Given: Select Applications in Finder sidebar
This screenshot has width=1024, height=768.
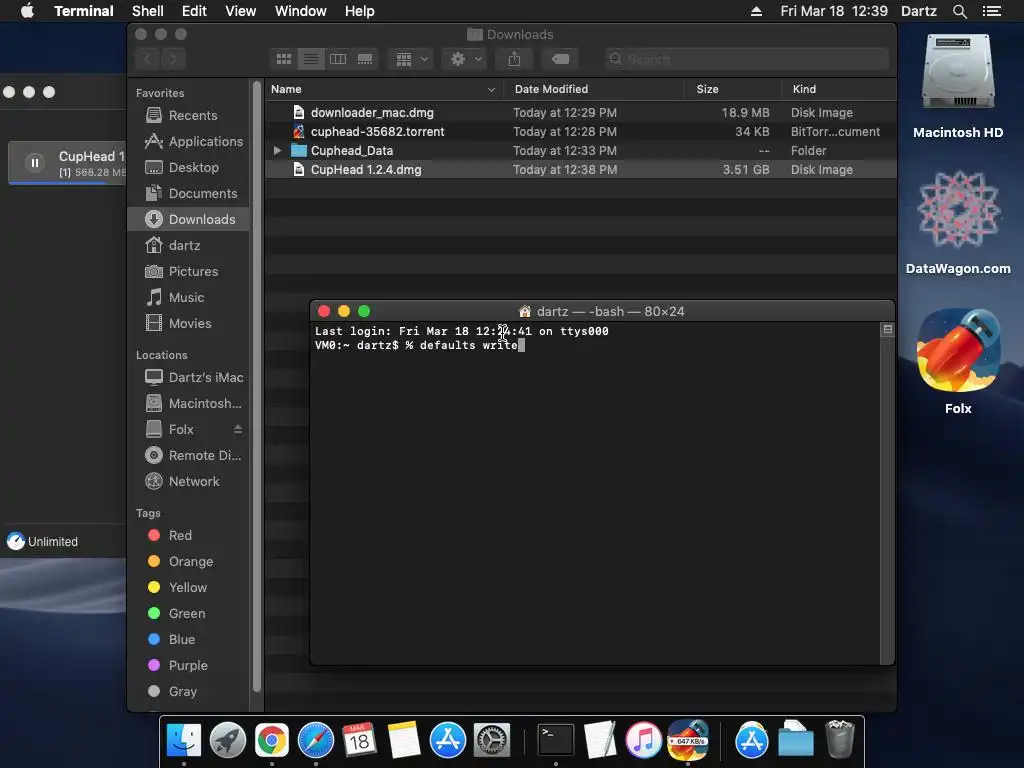Looking at the screenshot, I should 189,141.
